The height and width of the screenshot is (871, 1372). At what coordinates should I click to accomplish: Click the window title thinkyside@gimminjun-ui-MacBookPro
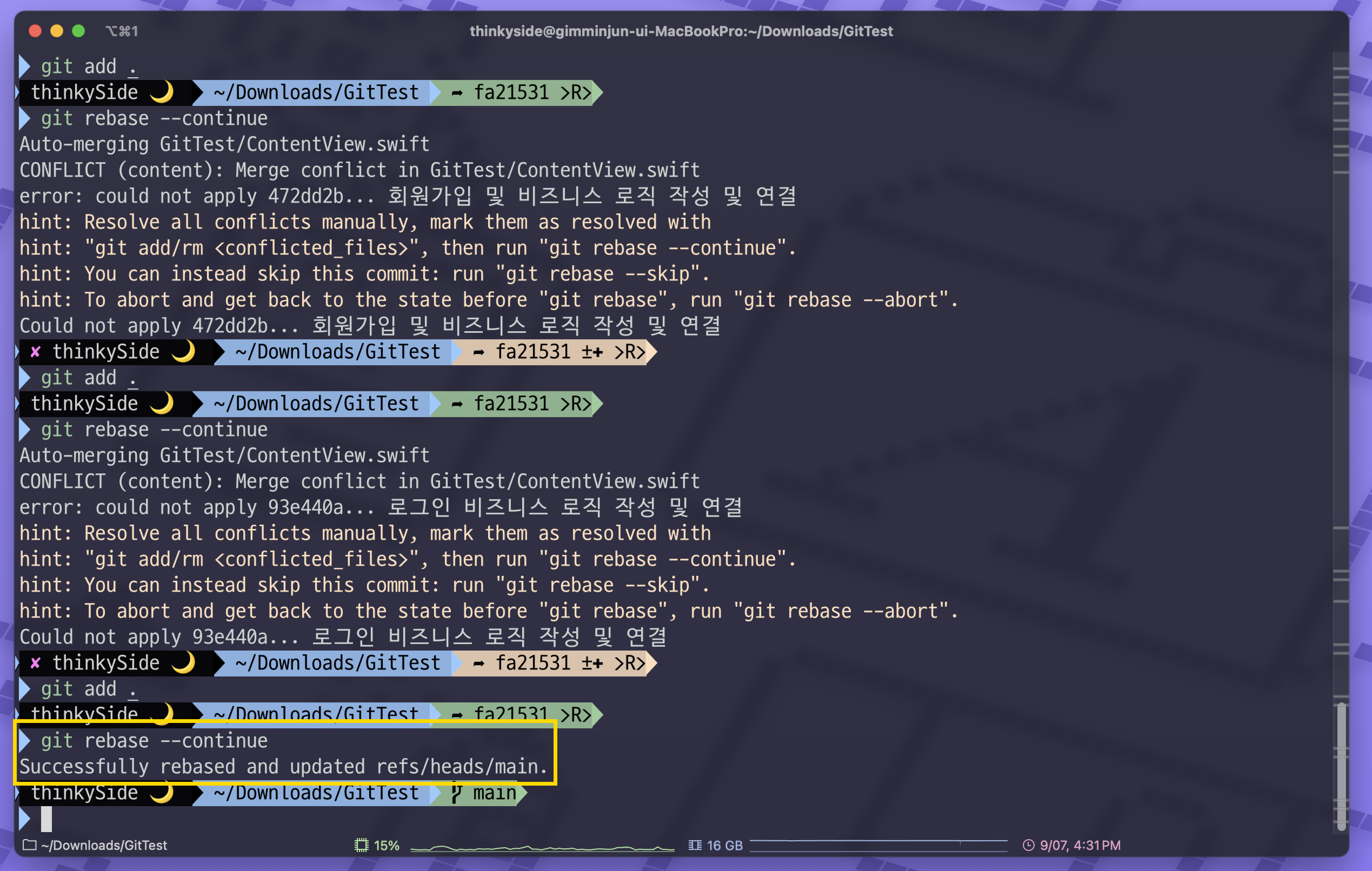click(681, 31)
